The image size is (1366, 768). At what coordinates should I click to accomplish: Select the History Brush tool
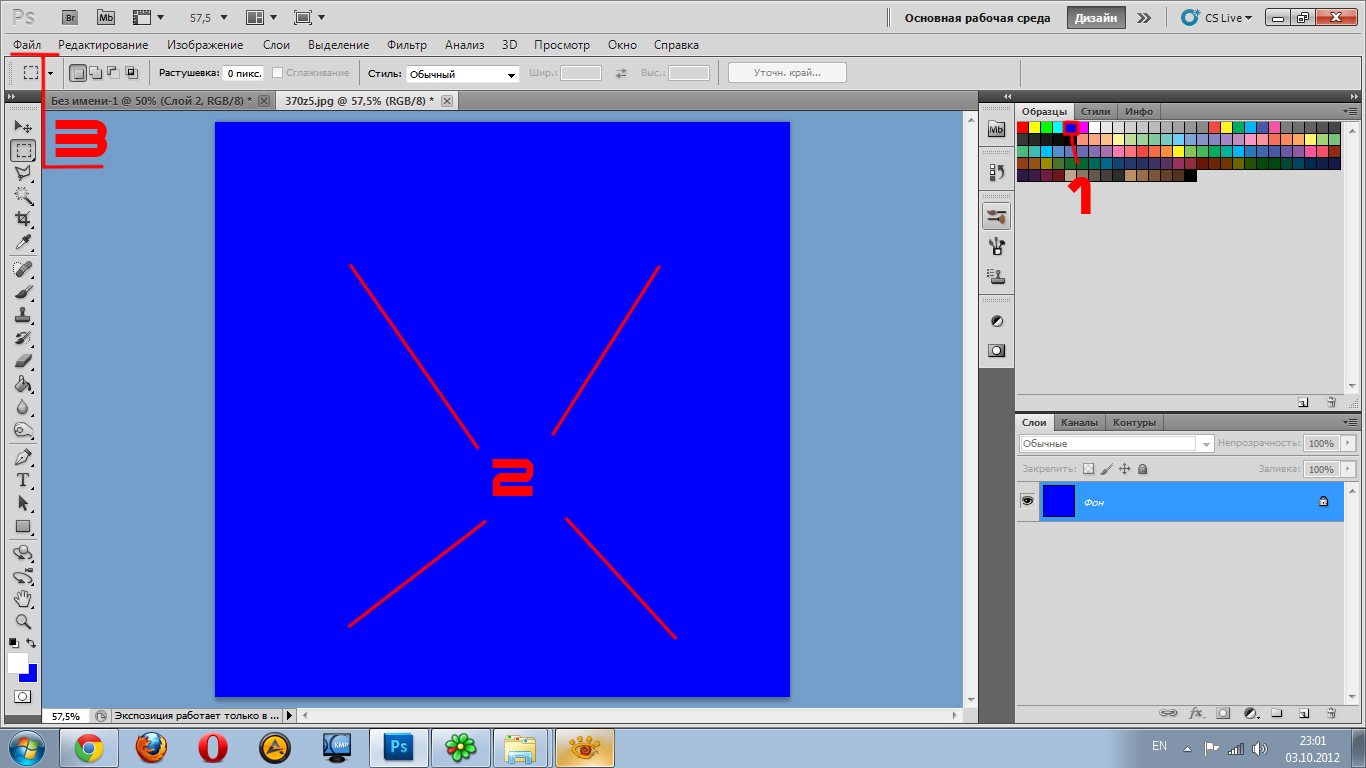pos(23,339)
